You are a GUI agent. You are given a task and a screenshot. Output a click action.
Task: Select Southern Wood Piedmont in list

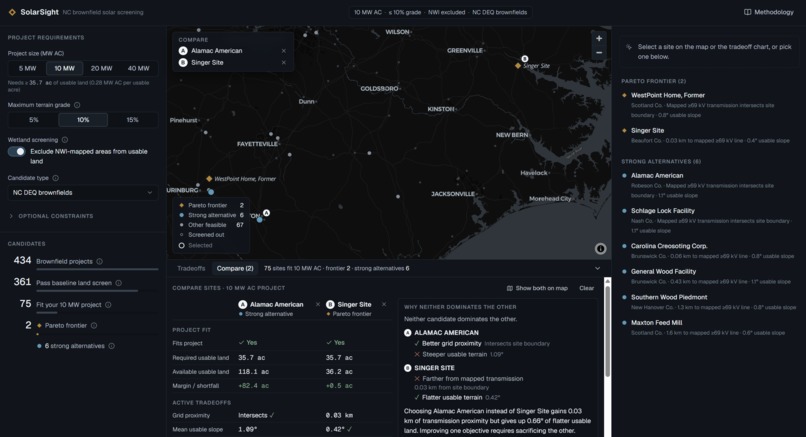(x=709, y=302)
